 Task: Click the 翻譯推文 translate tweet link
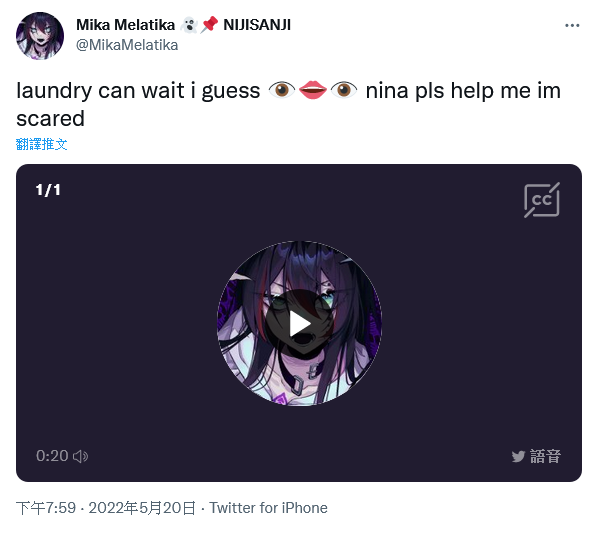42,144
